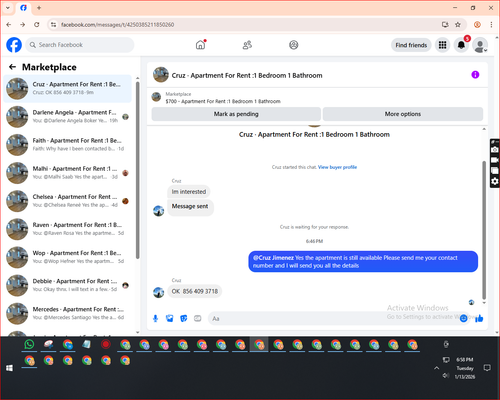This screenshot has width=500, height=400.
Task: Show hidden system tray icons
Action: pos(436,368)
